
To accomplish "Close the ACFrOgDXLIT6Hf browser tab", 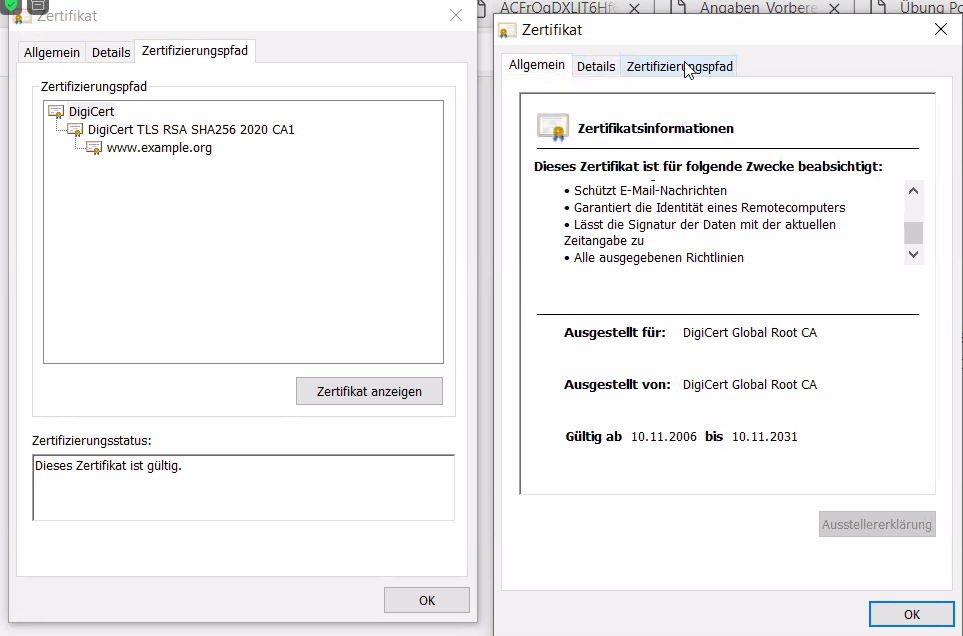I will pos(635,8).
